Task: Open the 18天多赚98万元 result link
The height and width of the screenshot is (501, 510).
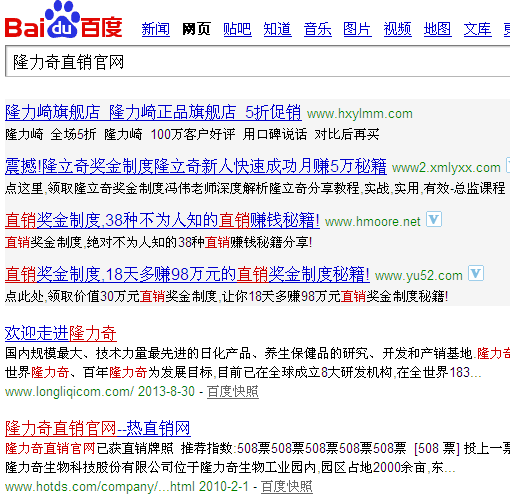Action: coord(187,274)
